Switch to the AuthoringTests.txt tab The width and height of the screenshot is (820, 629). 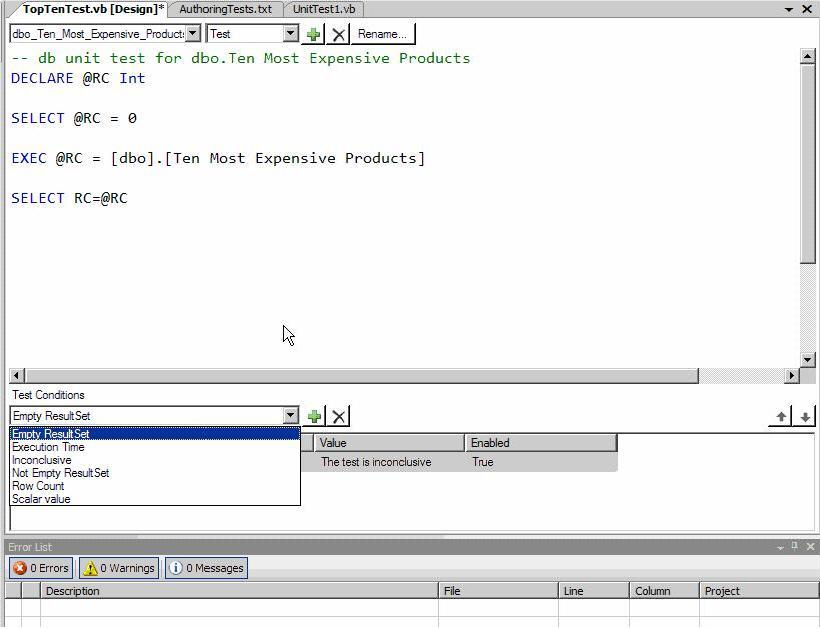pyautogui.click(x=225, y=9)
